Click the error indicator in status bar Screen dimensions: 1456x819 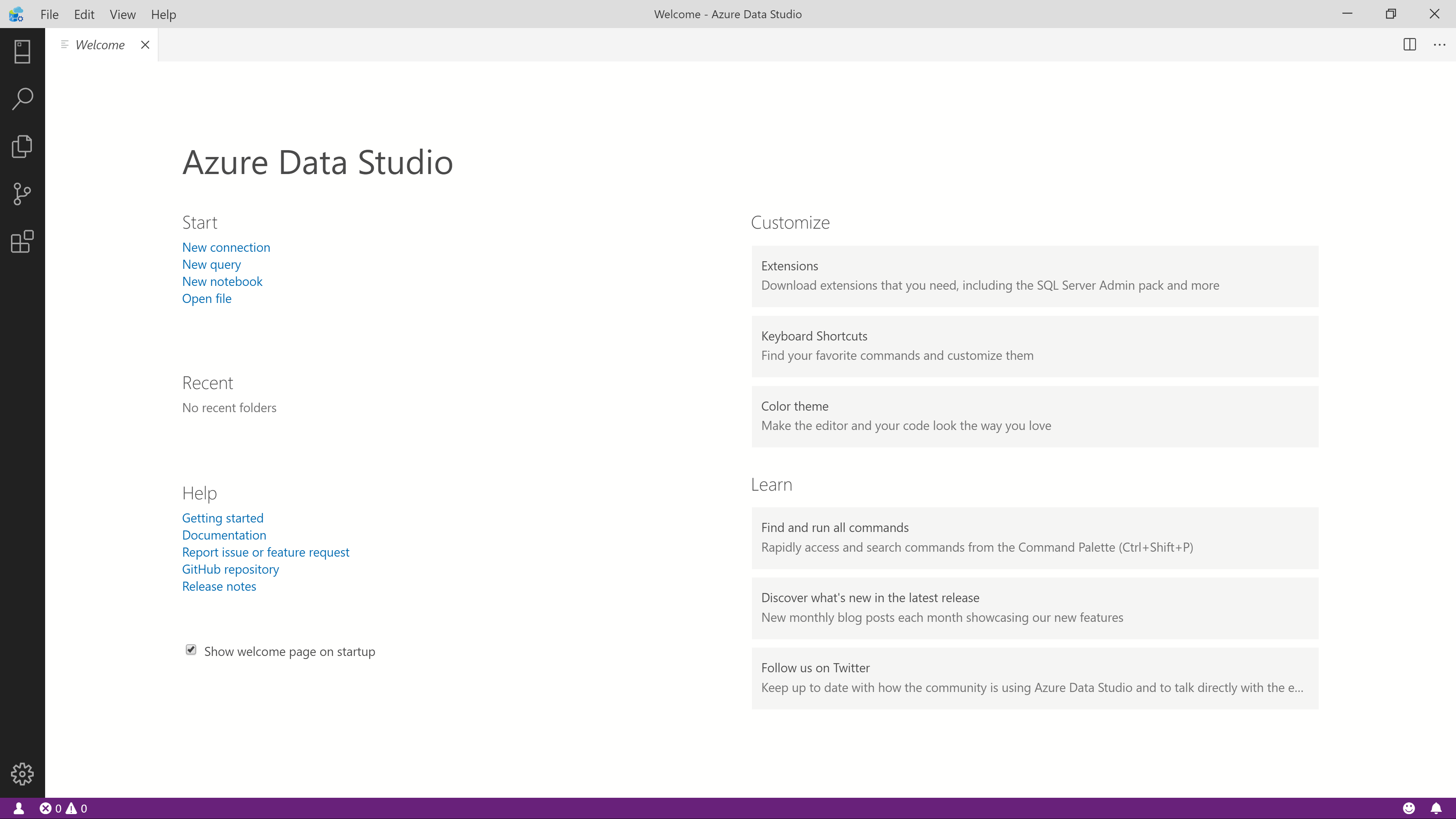[x=46, y=808]
